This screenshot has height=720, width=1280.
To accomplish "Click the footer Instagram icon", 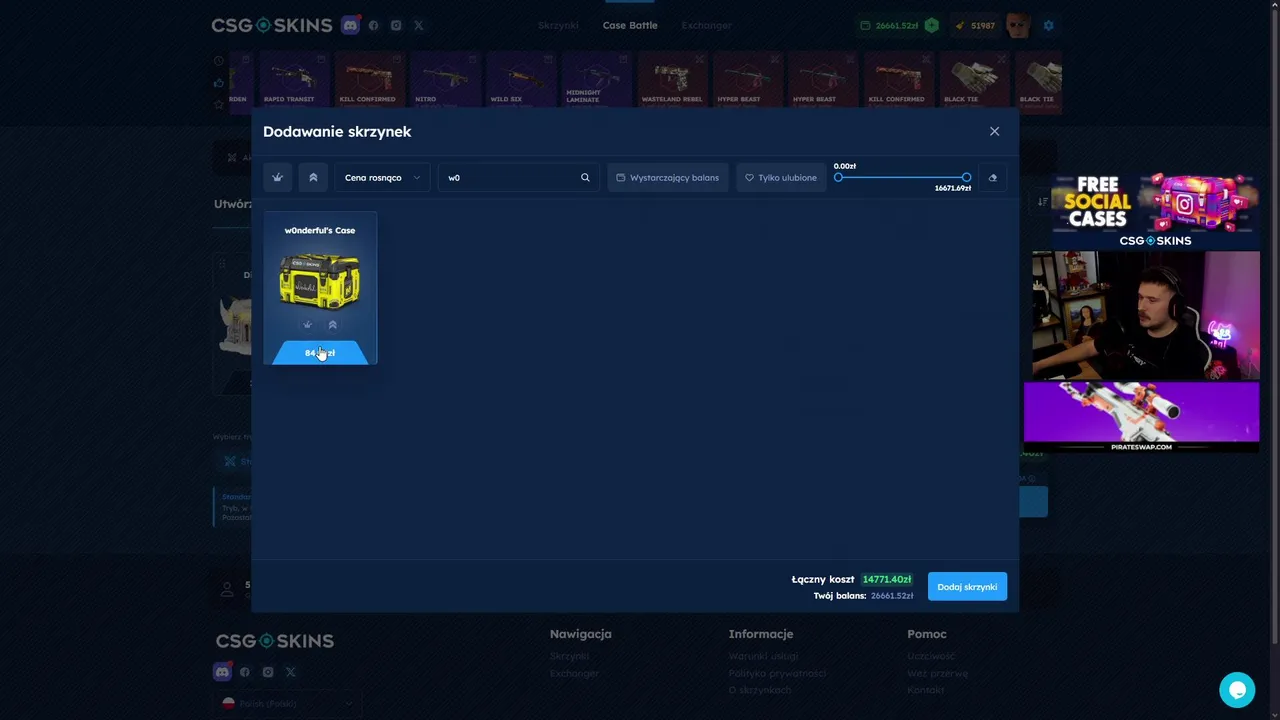I will click(268, 672).
